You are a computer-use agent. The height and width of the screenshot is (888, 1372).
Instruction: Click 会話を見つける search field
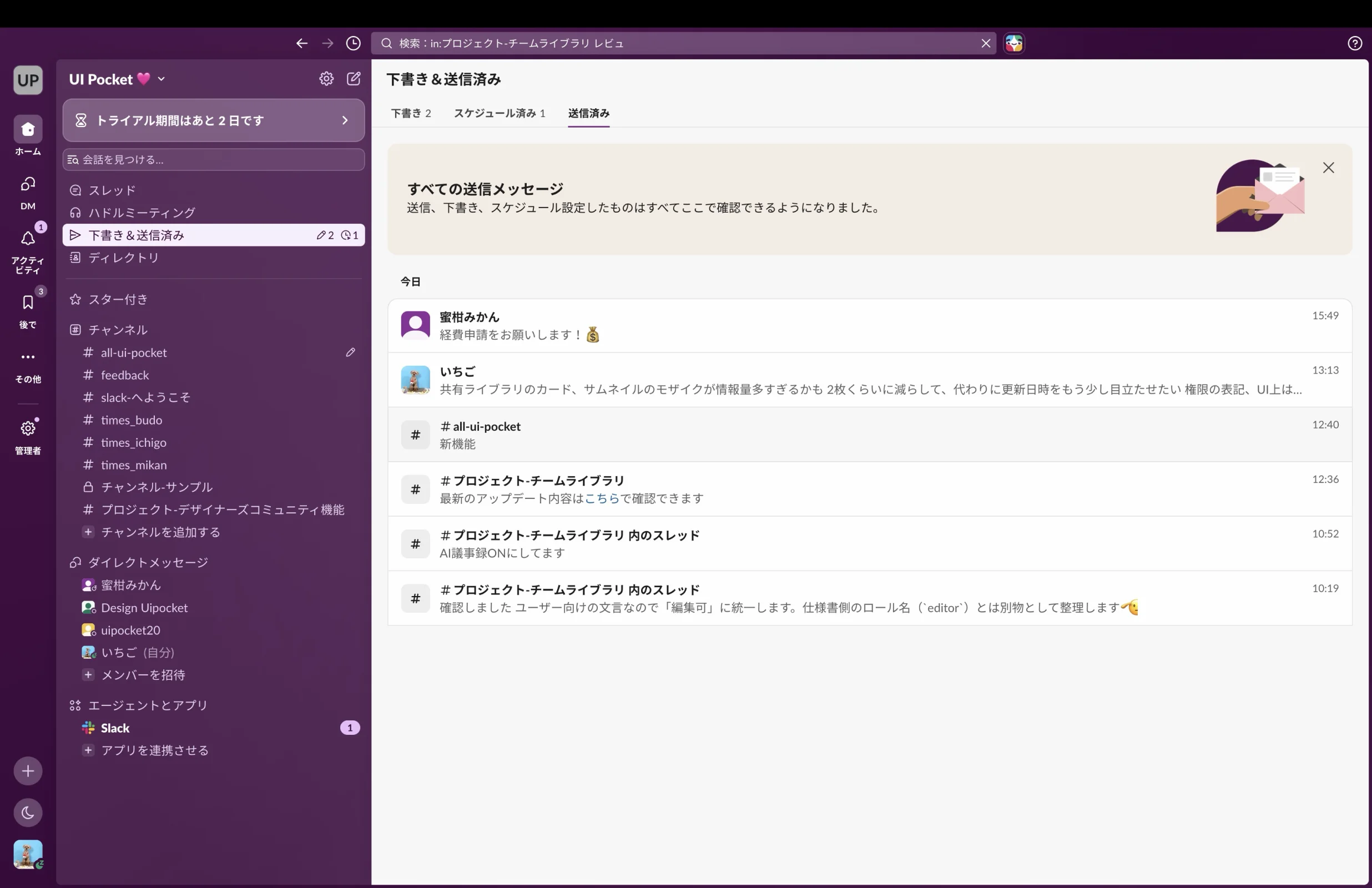213,159
